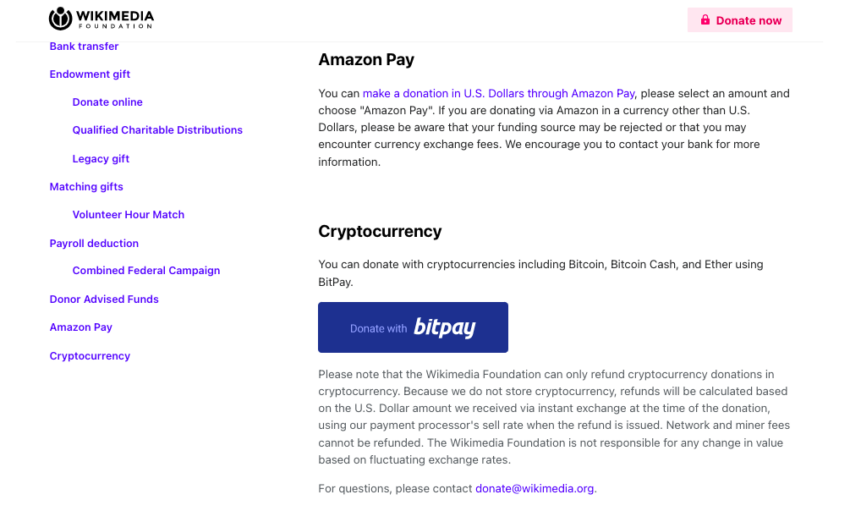Navigate to Matching gifts section
Image resolution: width=850 pixels, height=511 pixels.
(x=86, y=187)
